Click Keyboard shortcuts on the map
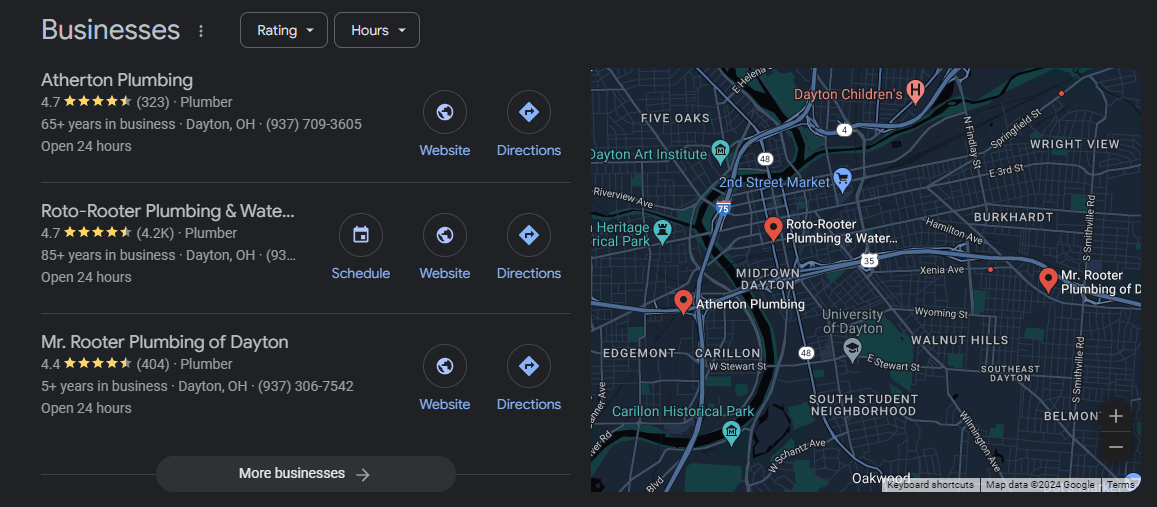Viewport: 1157px width, 507px height. point(930,485)
